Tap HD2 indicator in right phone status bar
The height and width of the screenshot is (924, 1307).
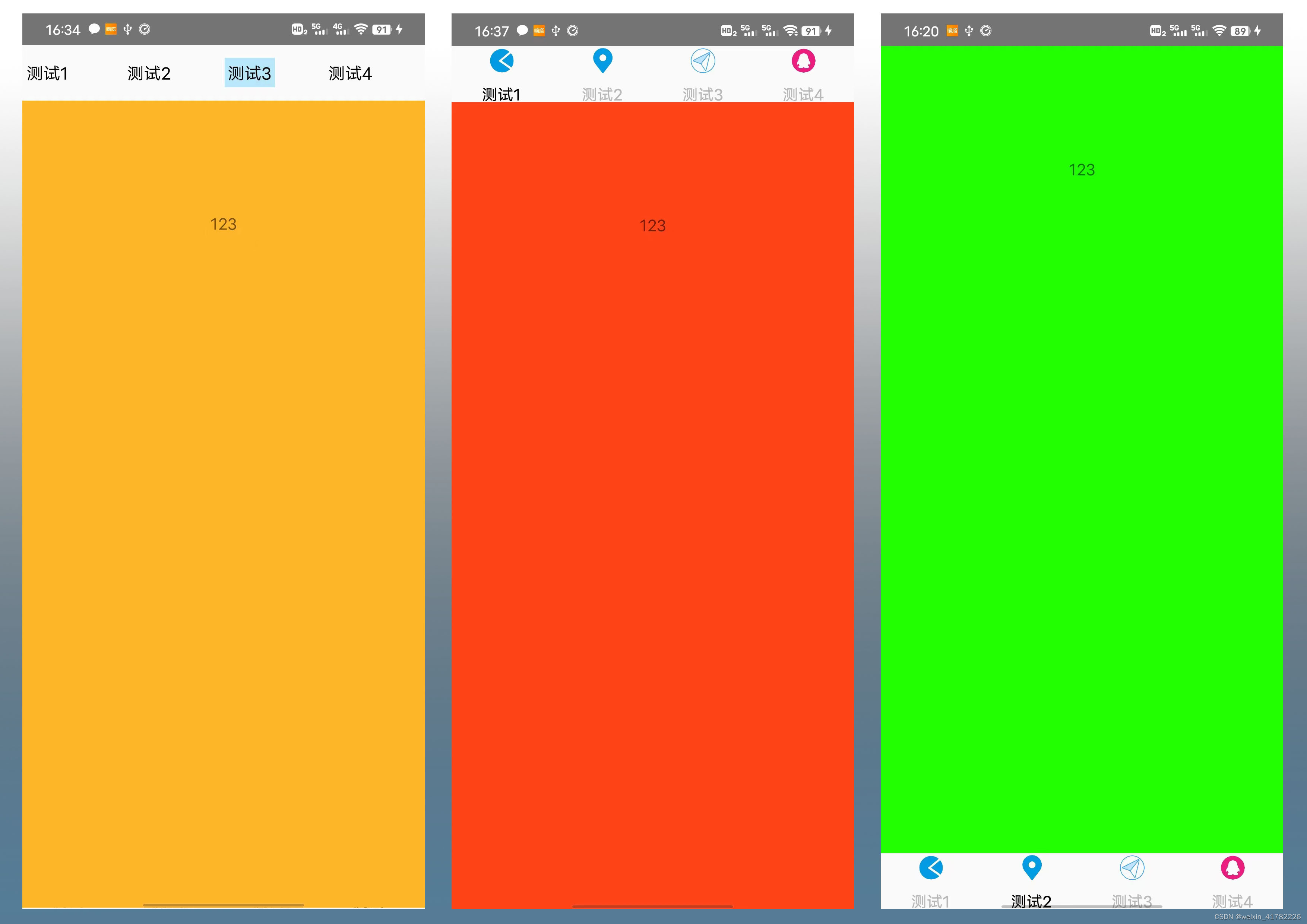point(1158,31)
